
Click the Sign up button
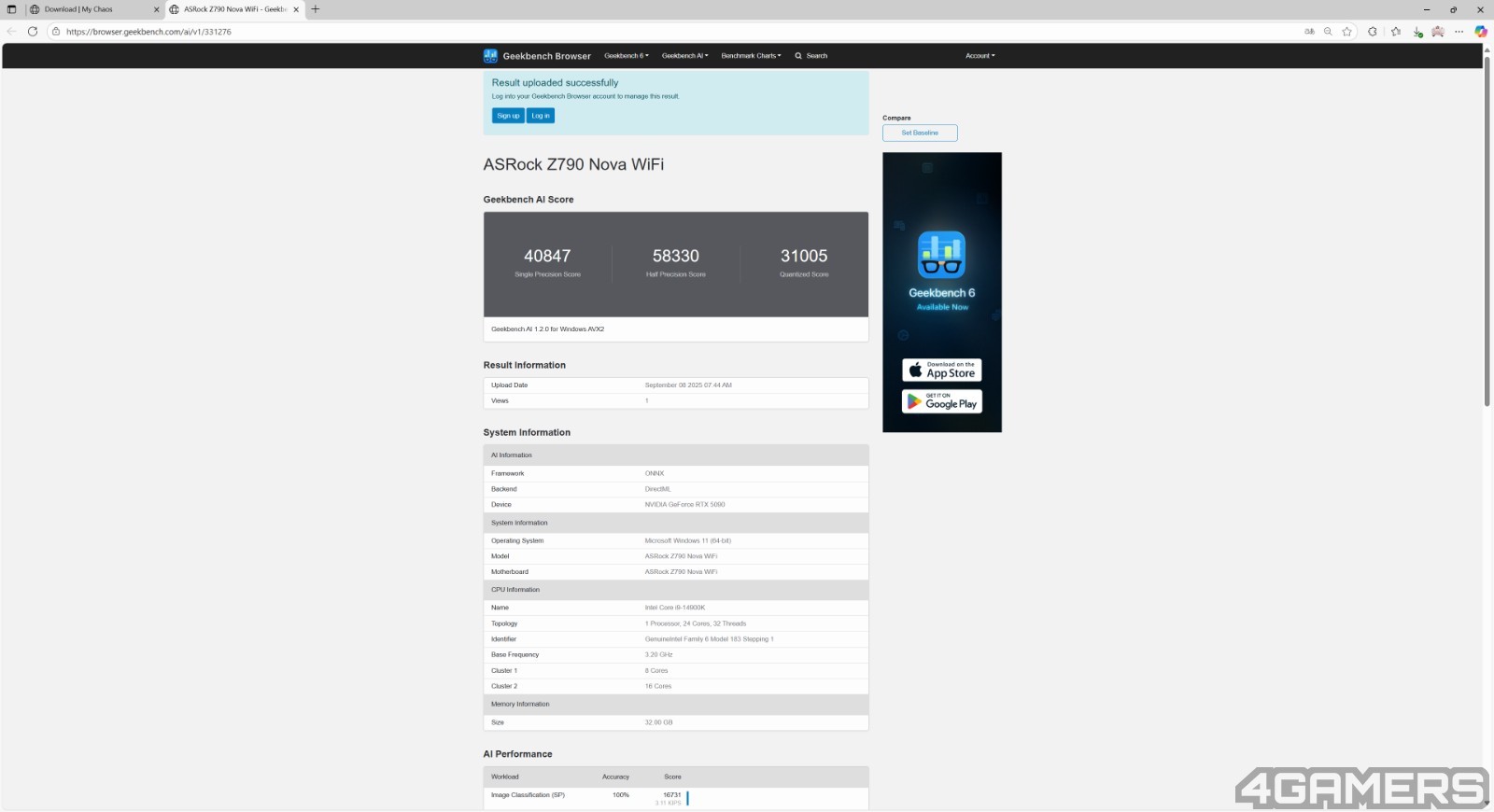click(508, 116)
